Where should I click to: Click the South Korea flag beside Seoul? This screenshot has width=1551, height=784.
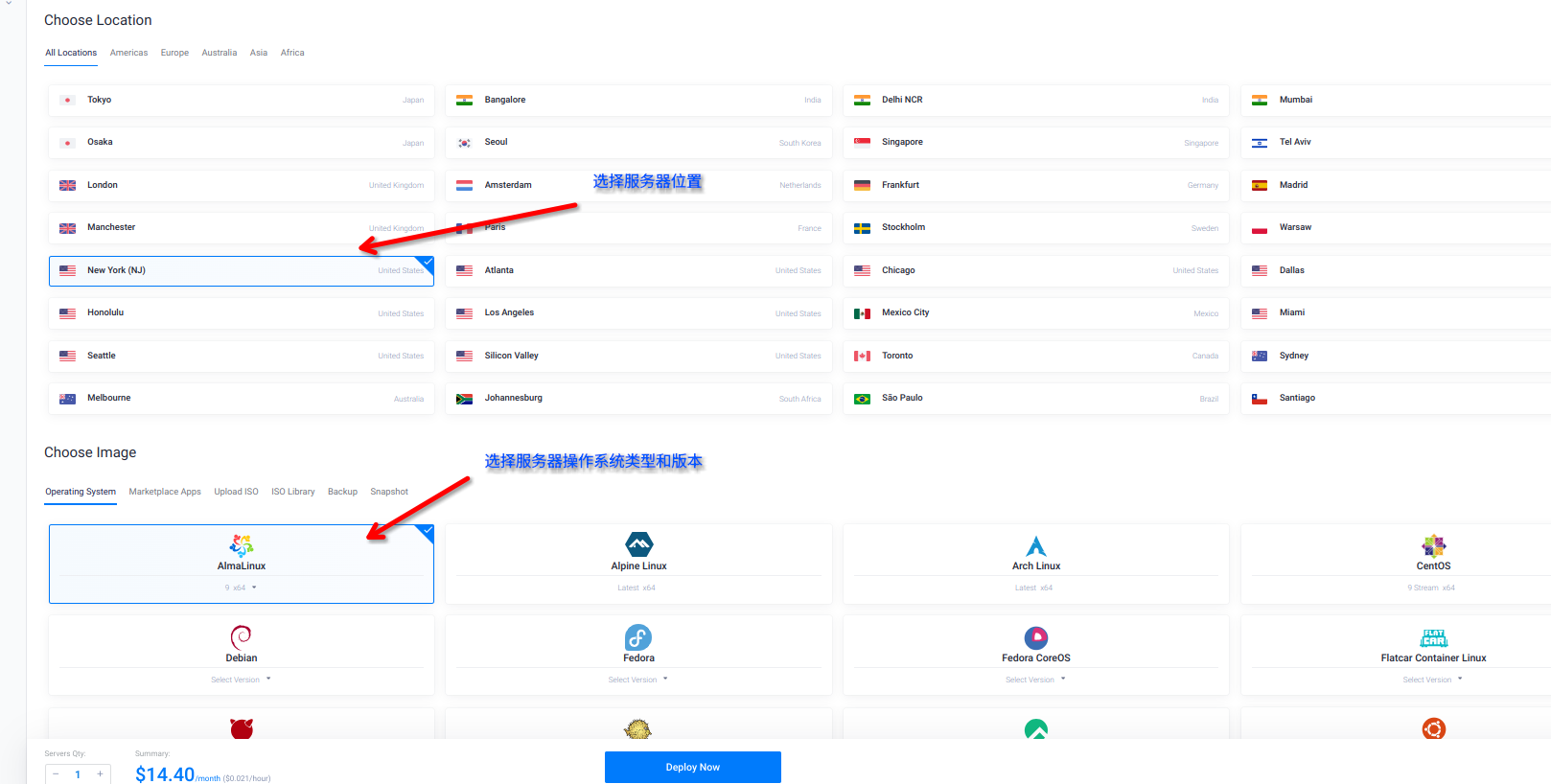(465, 143)
